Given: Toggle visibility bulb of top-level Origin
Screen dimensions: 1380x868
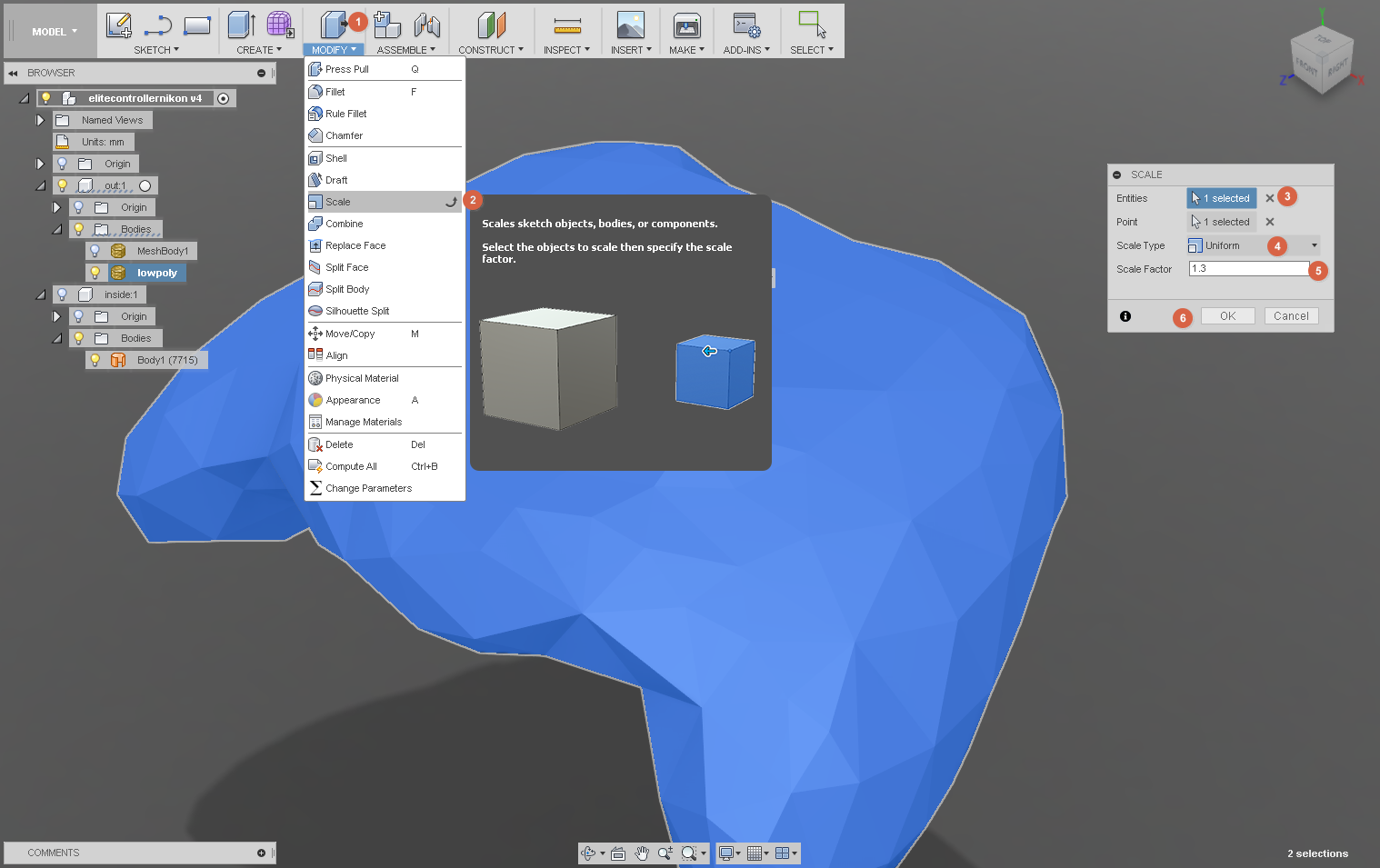Looking at the screenshot, I should 62,164.
